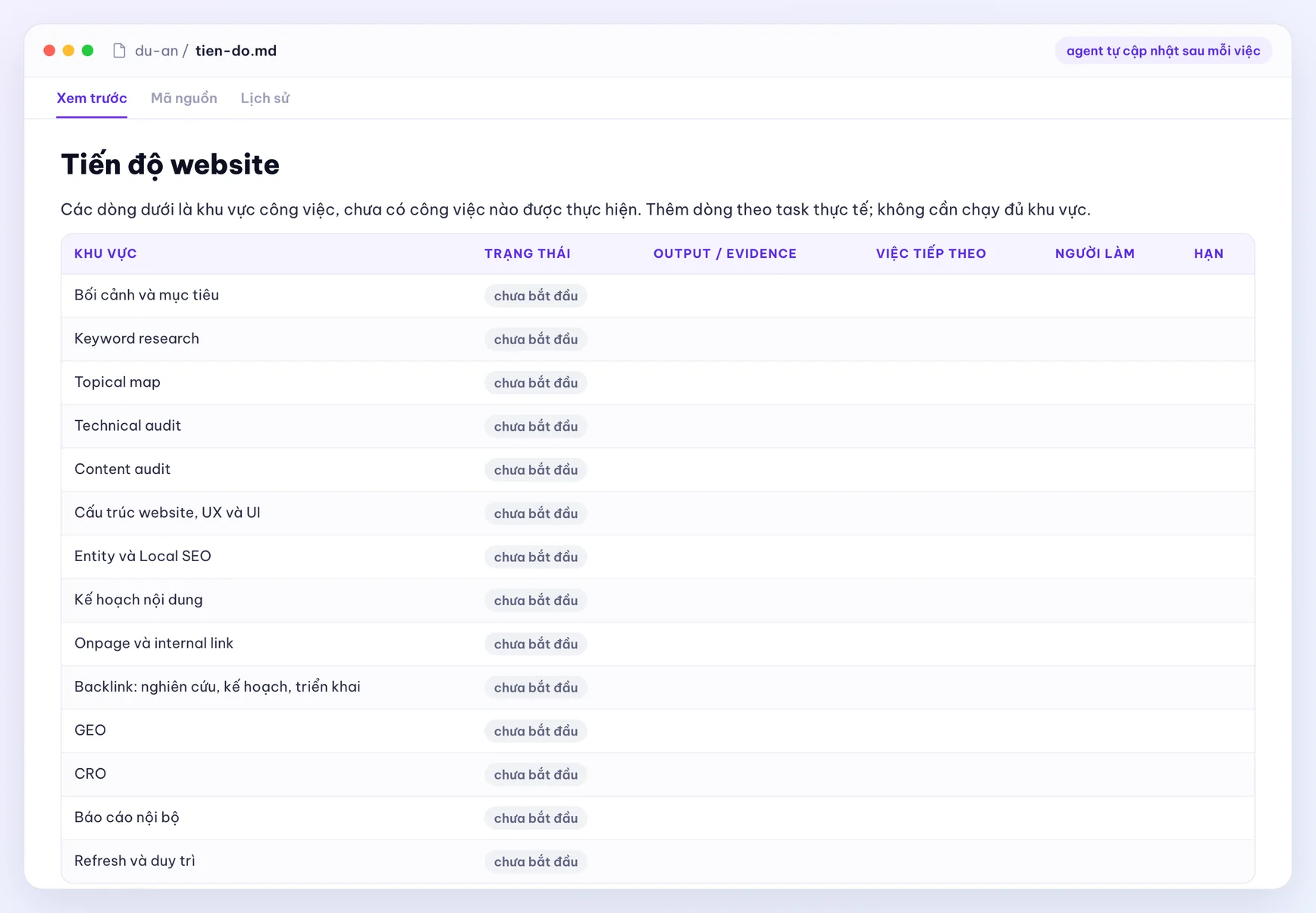Screen dimensions: 1316x913
Task: Open the Lịch sử tab
Action: coord(265,99)
